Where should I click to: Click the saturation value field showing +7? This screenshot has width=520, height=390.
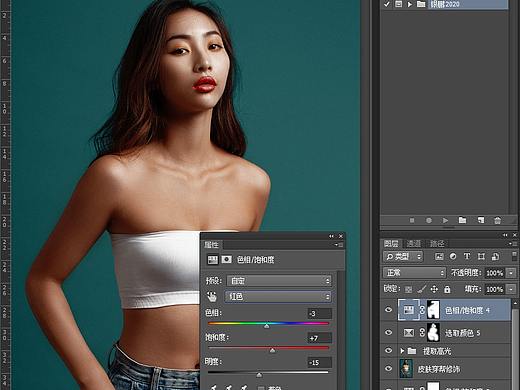319,338
